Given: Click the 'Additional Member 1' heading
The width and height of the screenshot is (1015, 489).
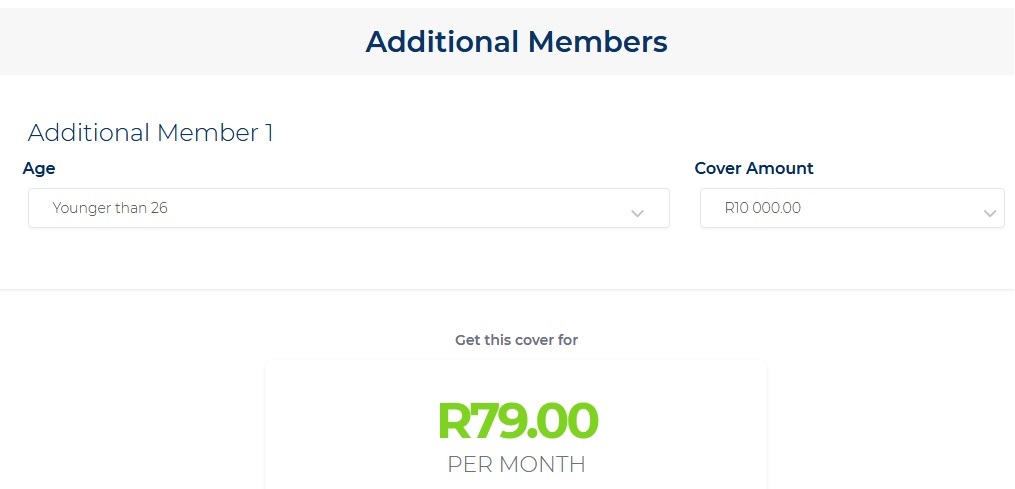Looking at the screenshot, I should [x=150, y=133].
